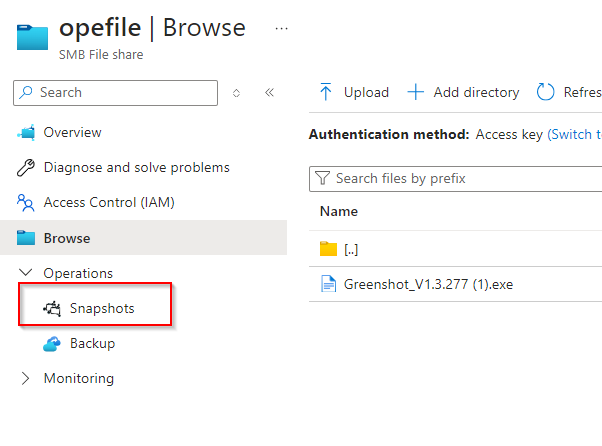Open the more options ellipsis menu

[x=281, y=28]
